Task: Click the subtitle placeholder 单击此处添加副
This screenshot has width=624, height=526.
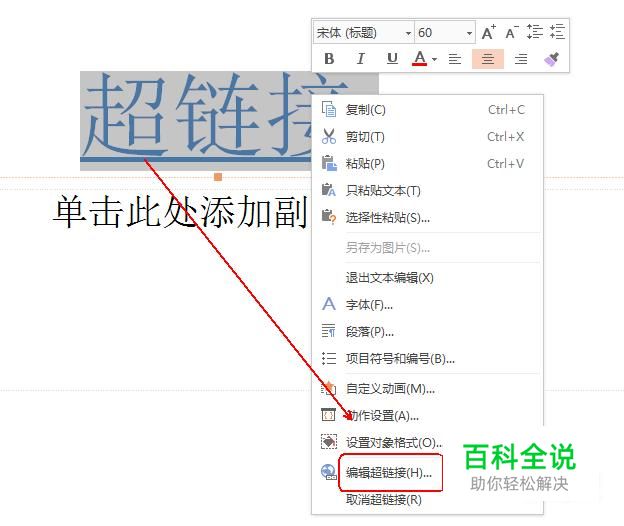Action: click(180, 212)
